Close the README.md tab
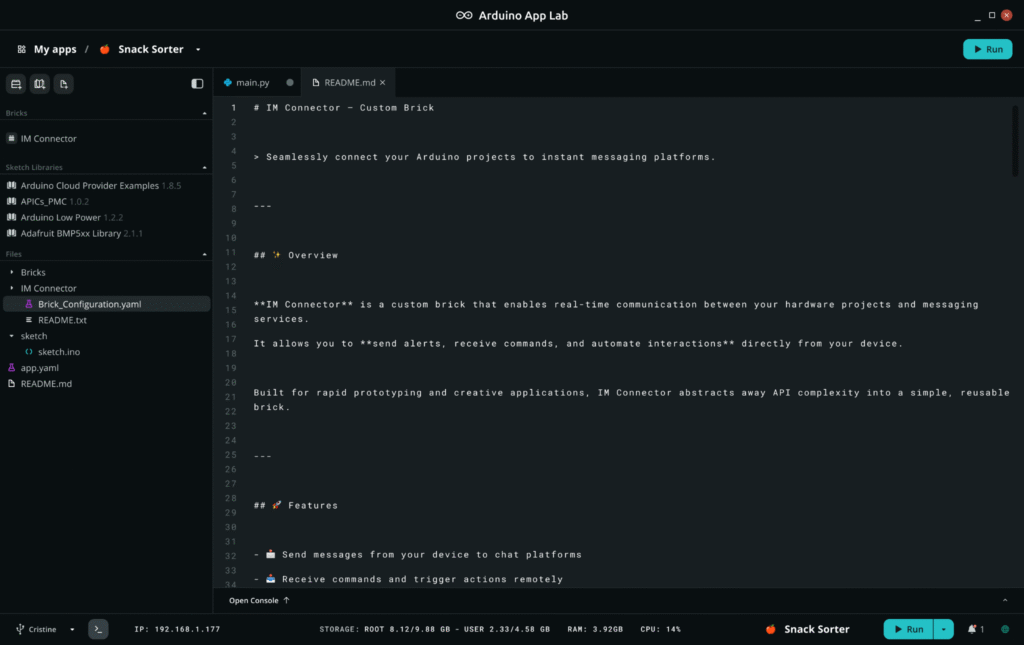The image size is (1024, 645). click(x=382, y=83)
